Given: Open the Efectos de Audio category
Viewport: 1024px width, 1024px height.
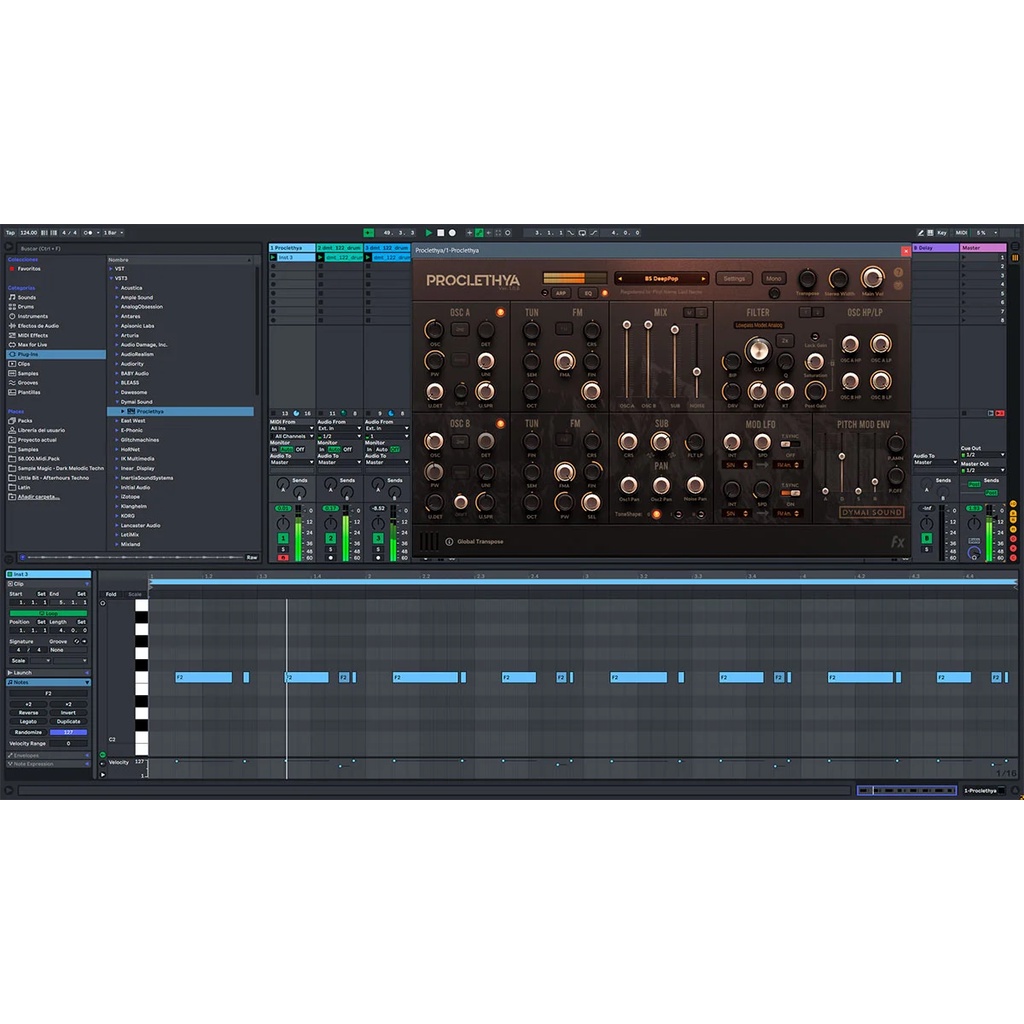Looking at the screenshot, I should tap(38, 325).
